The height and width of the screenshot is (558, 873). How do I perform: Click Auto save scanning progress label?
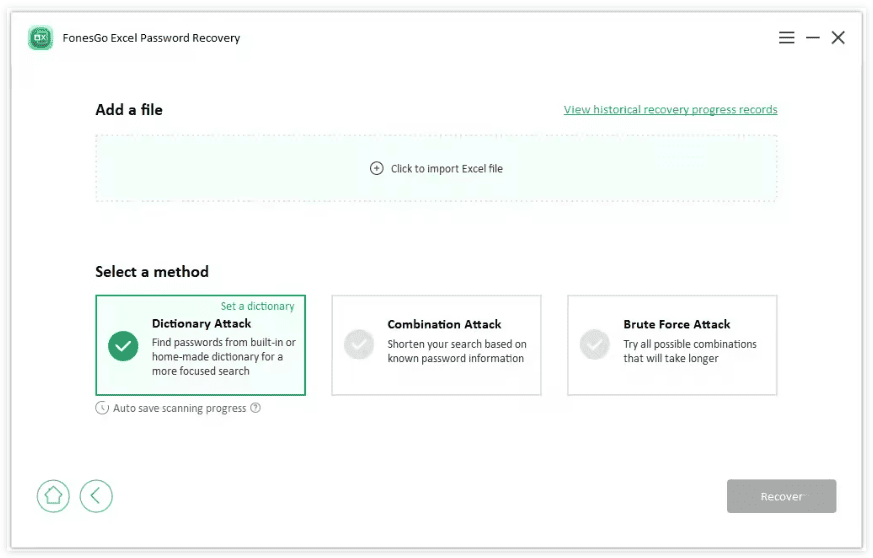point(179,408)
